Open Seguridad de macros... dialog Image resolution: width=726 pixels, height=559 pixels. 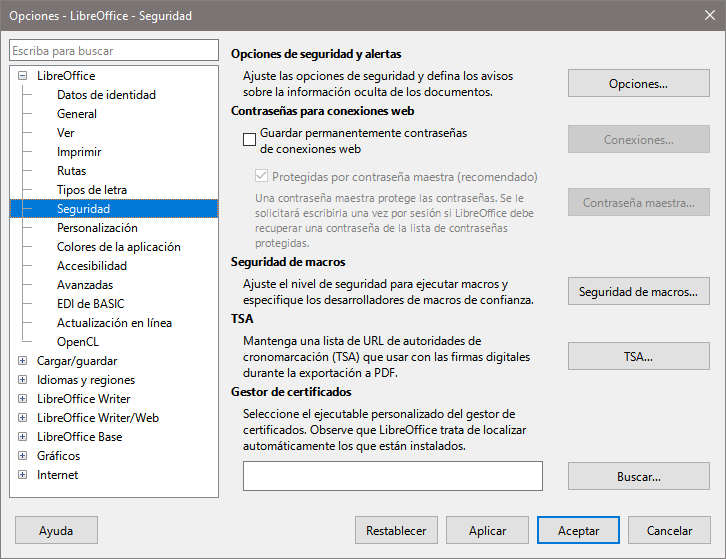pos(638,291)
